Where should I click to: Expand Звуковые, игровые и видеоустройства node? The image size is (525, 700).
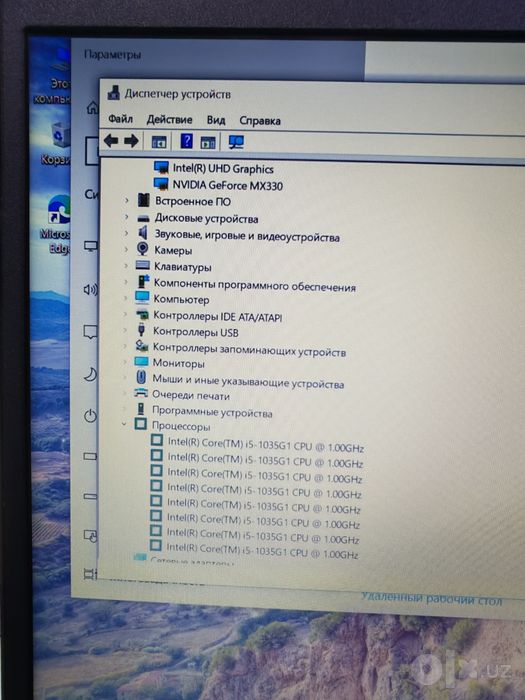point(126,233)
